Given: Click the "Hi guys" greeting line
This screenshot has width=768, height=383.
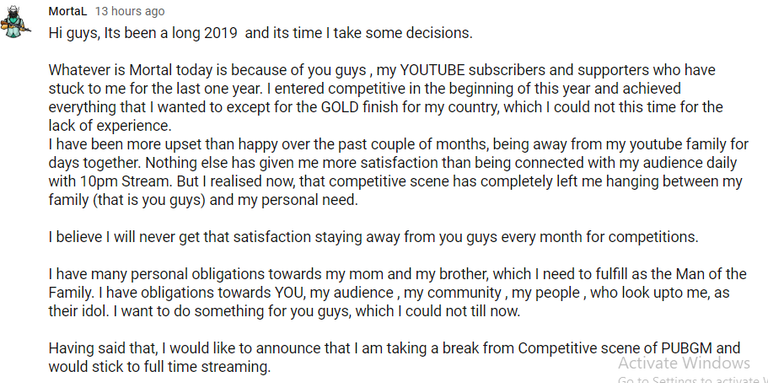Looking at the screenshot, I should (260, 33).
